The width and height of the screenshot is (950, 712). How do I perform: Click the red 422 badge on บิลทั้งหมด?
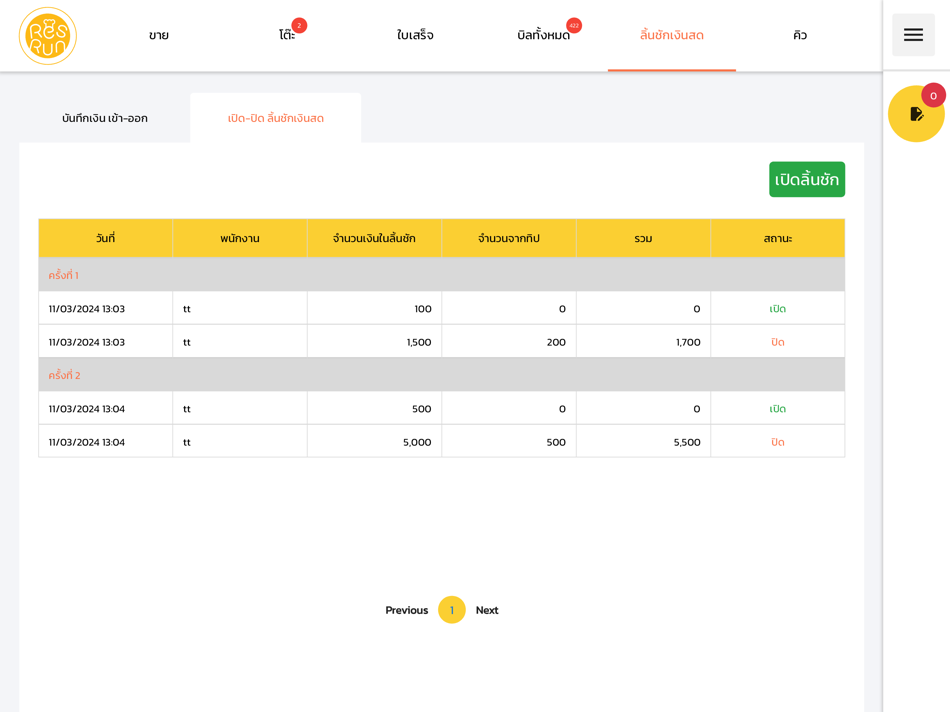point(574,25)
